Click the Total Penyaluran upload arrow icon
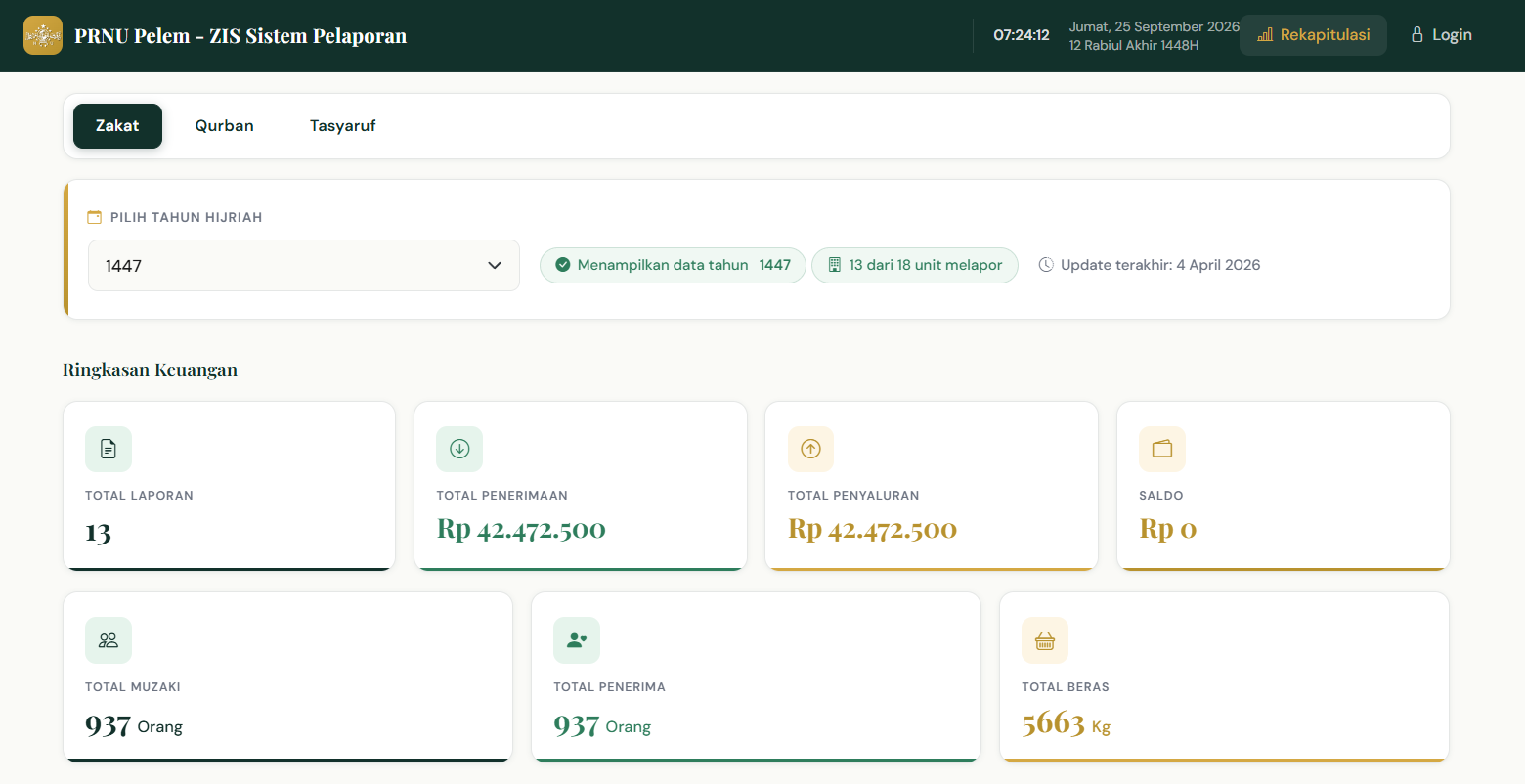 810,449
